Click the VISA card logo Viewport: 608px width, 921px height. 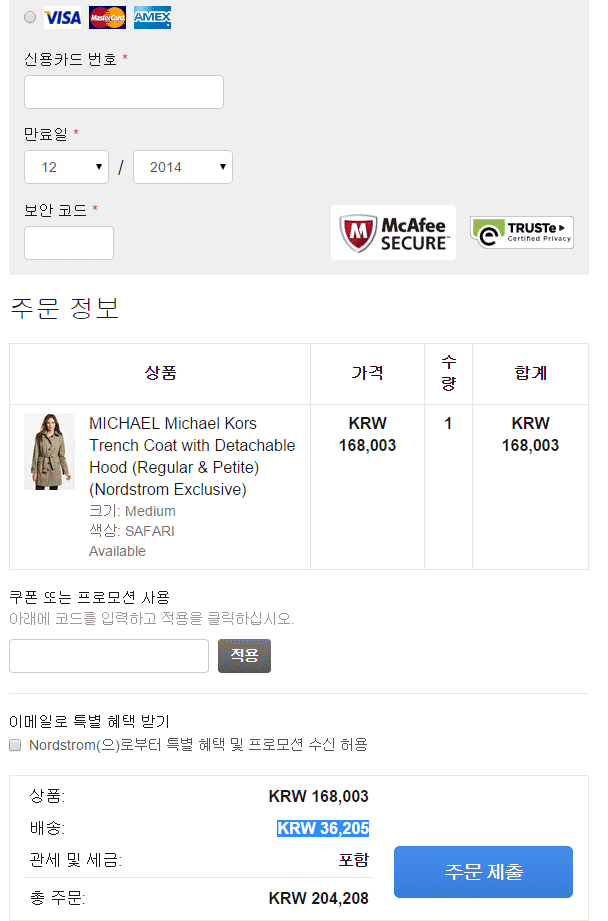click(x=63, y=18)
